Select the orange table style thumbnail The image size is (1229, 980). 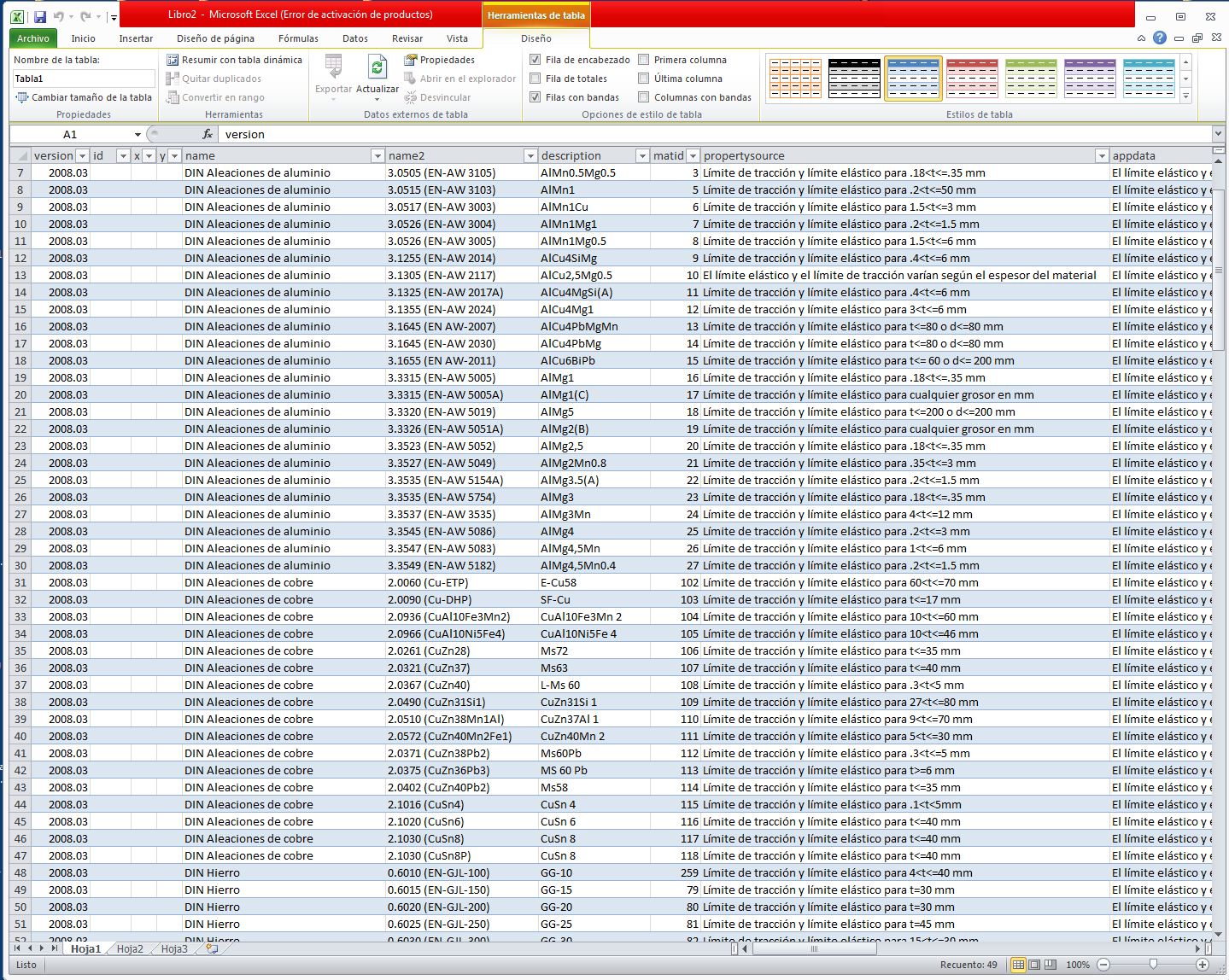tap(795, 79)
